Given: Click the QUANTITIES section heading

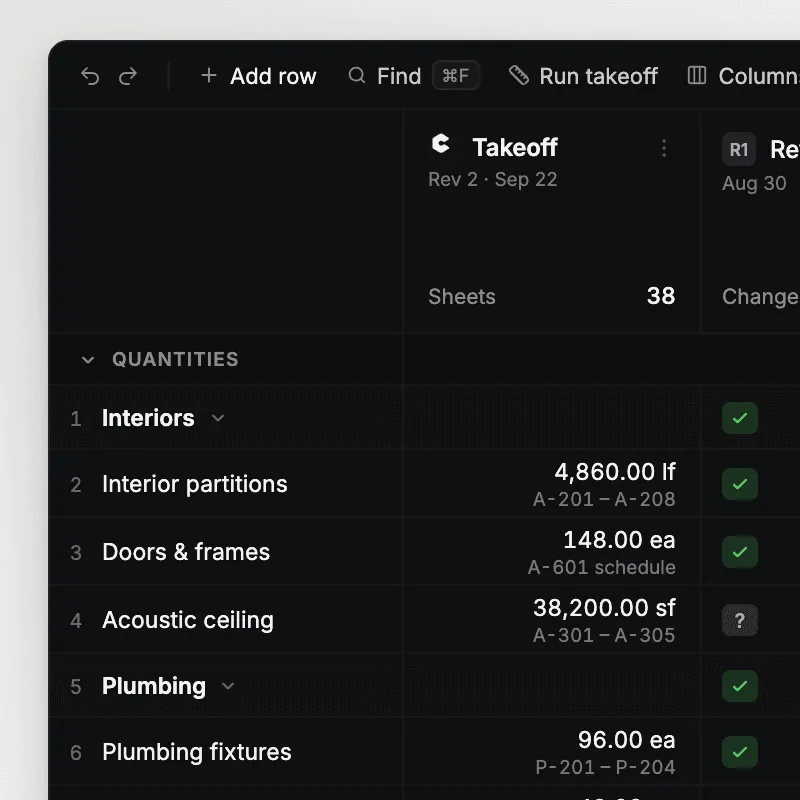Looking at the screenshot, I should [x=175, y=360].
